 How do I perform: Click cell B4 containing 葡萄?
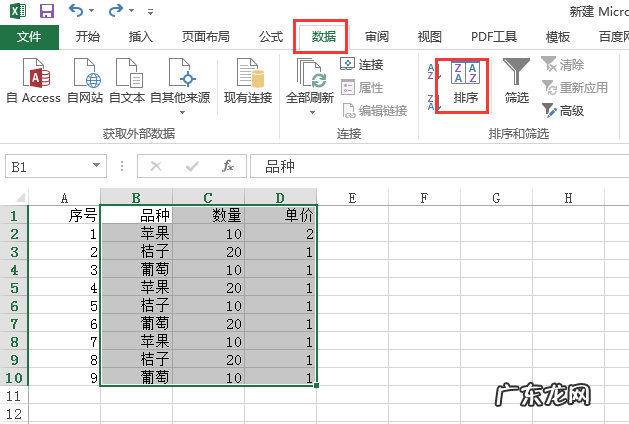click(136, 270)
